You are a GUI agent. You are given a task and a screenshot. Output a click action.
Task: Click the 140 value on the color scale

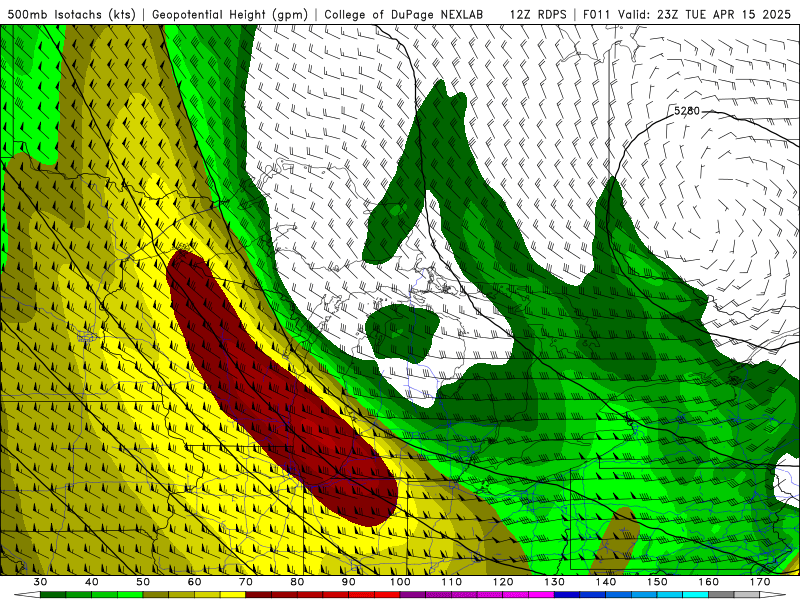point(606,582)
